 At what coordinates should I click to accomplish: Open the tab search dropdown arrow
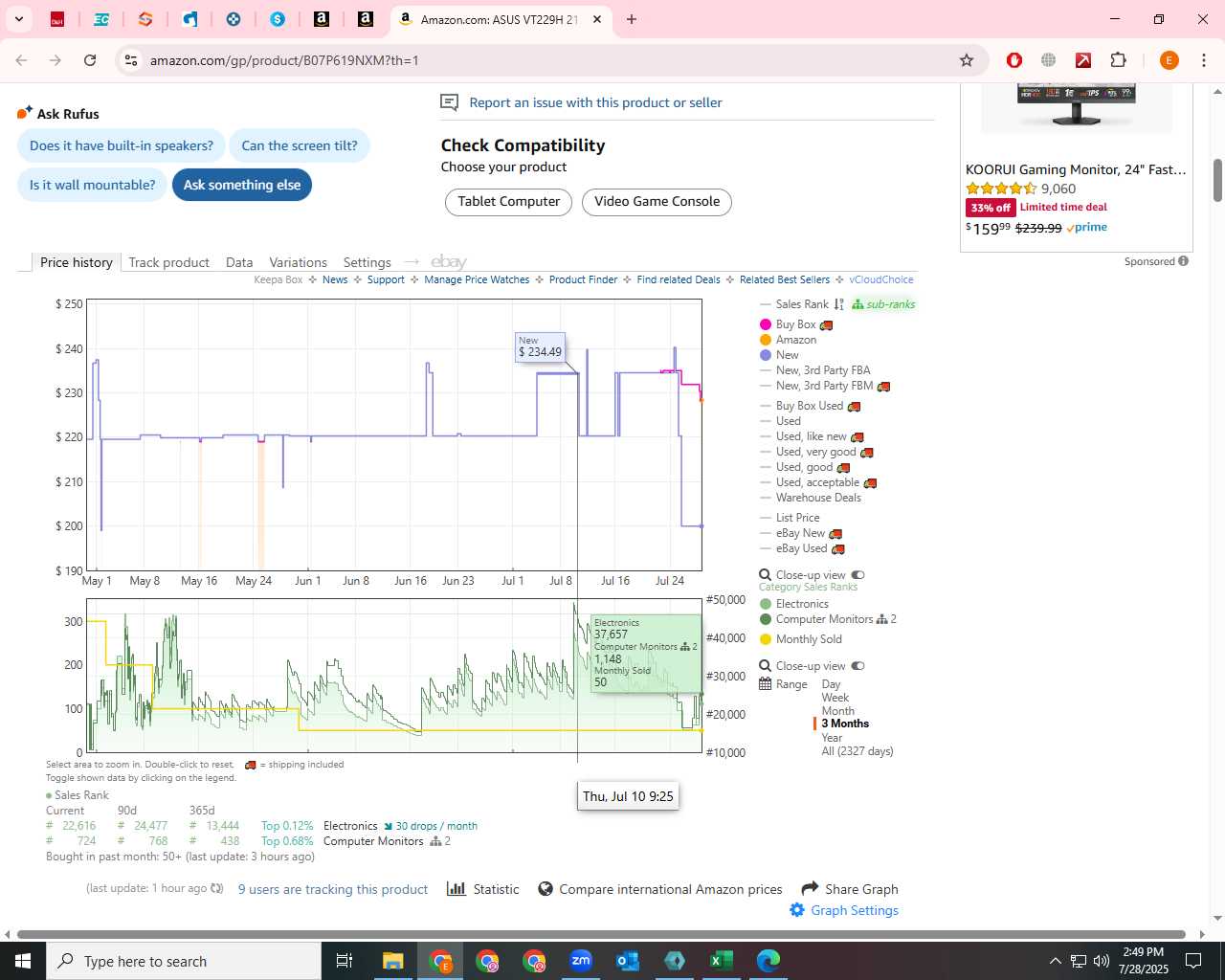coord(19,19)
